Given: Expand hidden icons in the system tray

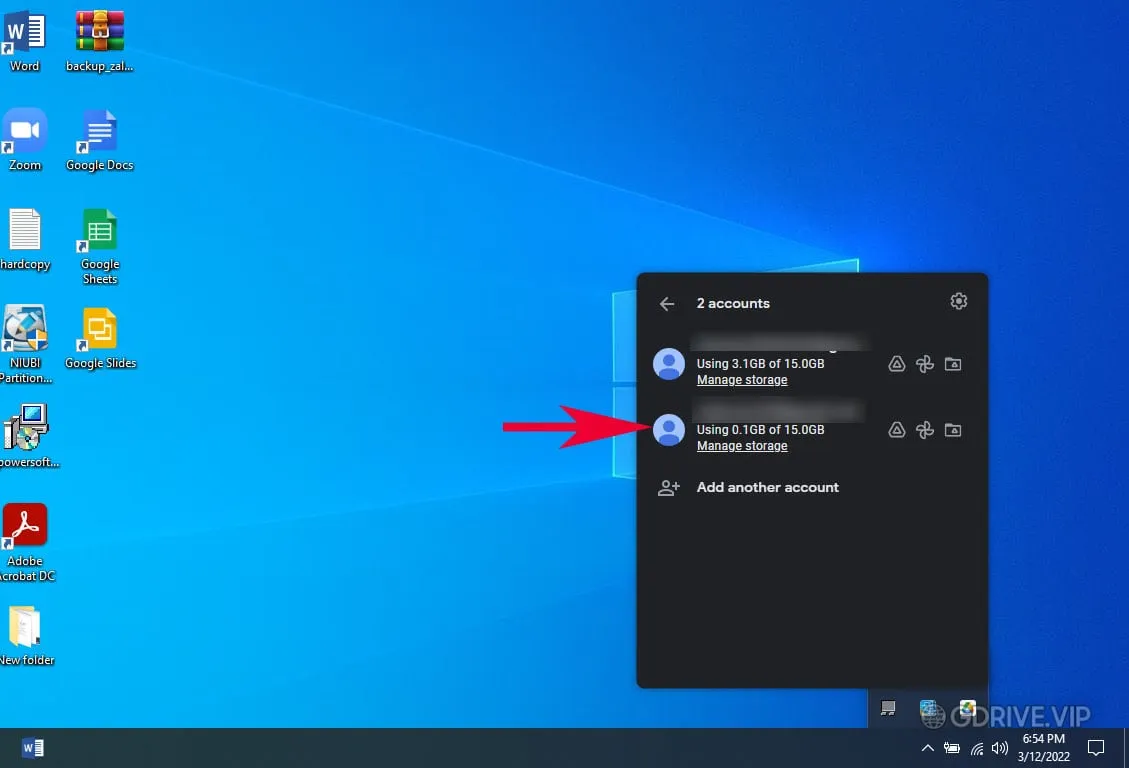Looking at the screenshot, I should pyautogui.click(x=928, y=747).
